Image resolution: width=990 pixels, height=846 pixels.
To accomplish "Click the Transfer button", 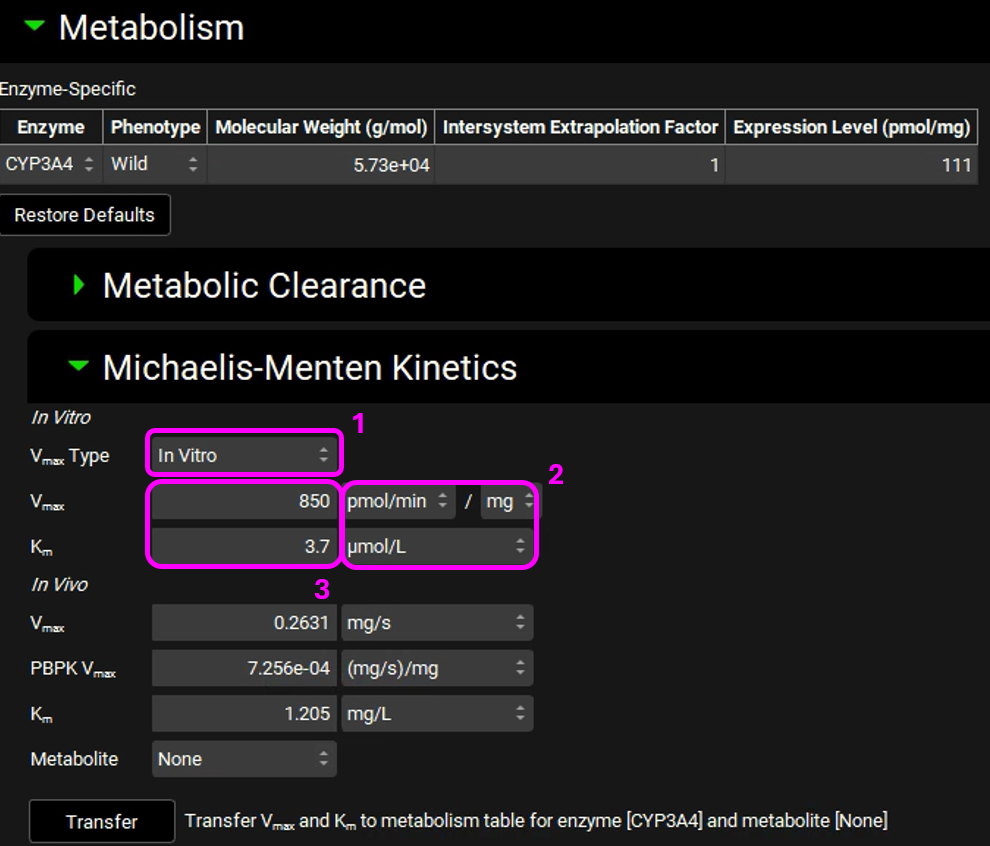I will pyautogui.click(x=102, y=821).
